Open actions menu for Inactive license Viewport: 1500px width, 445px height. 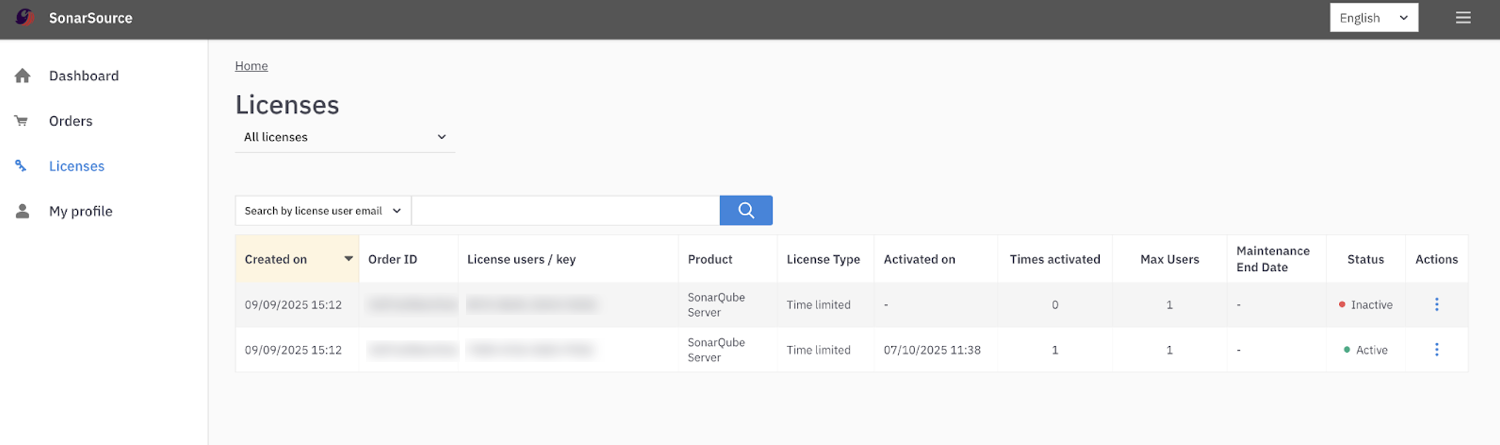point(1436,305)
